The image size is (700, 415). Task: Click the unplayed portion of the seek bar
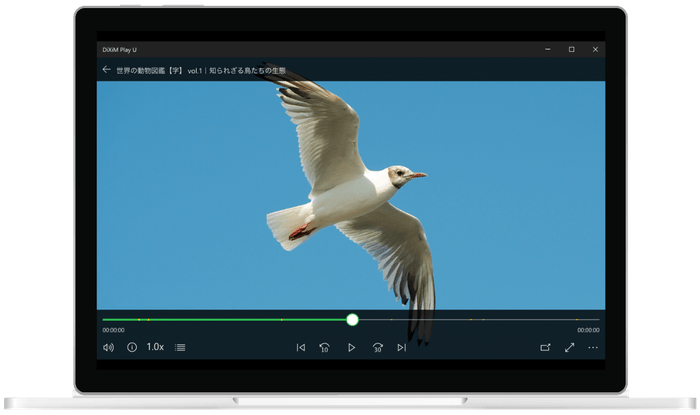point(480,319)
